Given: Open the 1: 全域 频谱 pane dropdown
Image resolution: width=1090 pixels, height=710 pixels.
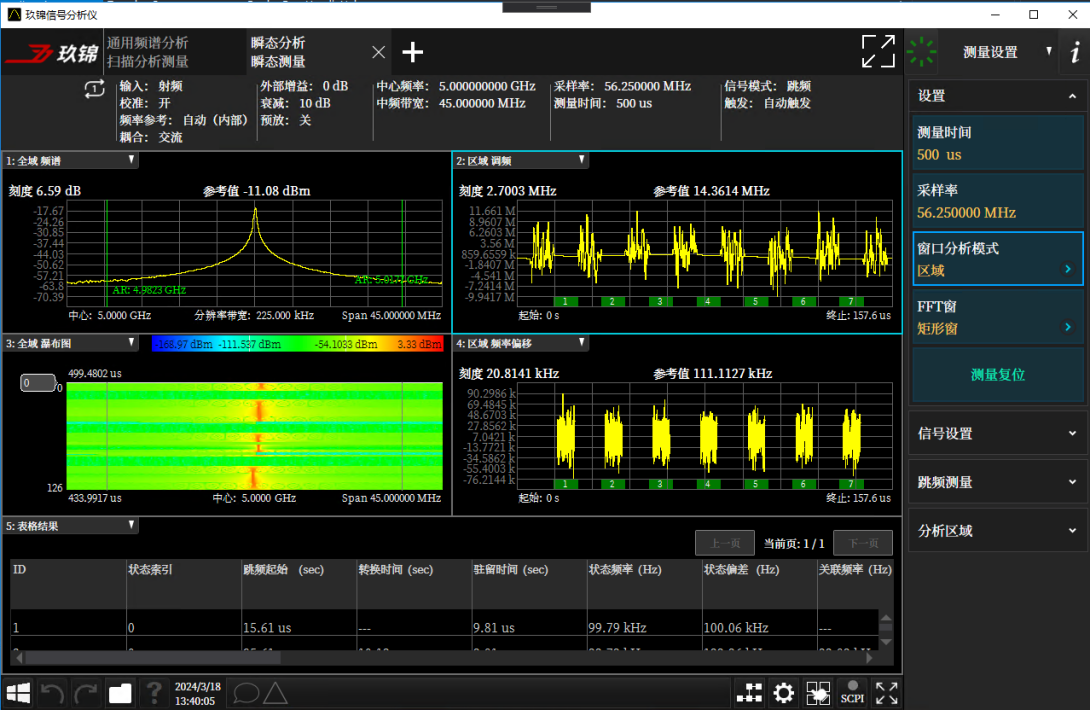Looking at the screenshot, I should click(x=131, y=160).
